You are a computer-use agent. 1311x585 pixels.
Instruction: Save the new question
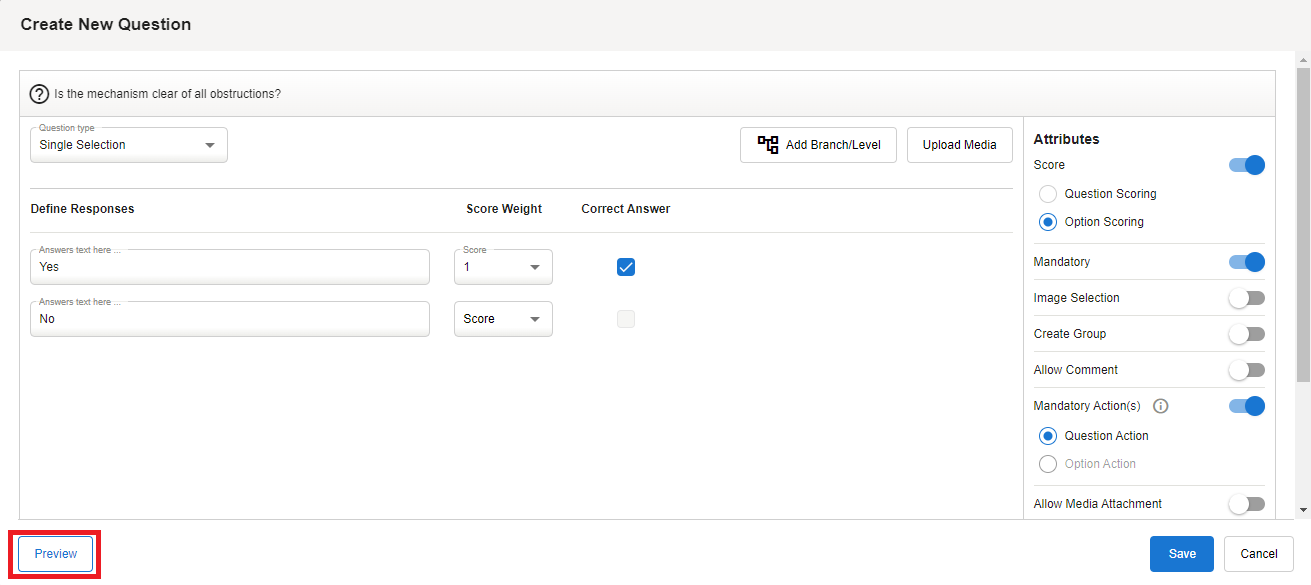[x=1181, y=554]
